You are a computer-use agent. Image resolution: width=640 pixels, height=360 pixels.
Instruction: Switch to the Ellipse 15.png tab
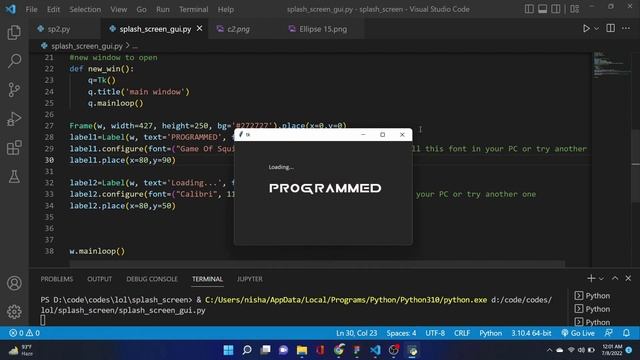323,29
